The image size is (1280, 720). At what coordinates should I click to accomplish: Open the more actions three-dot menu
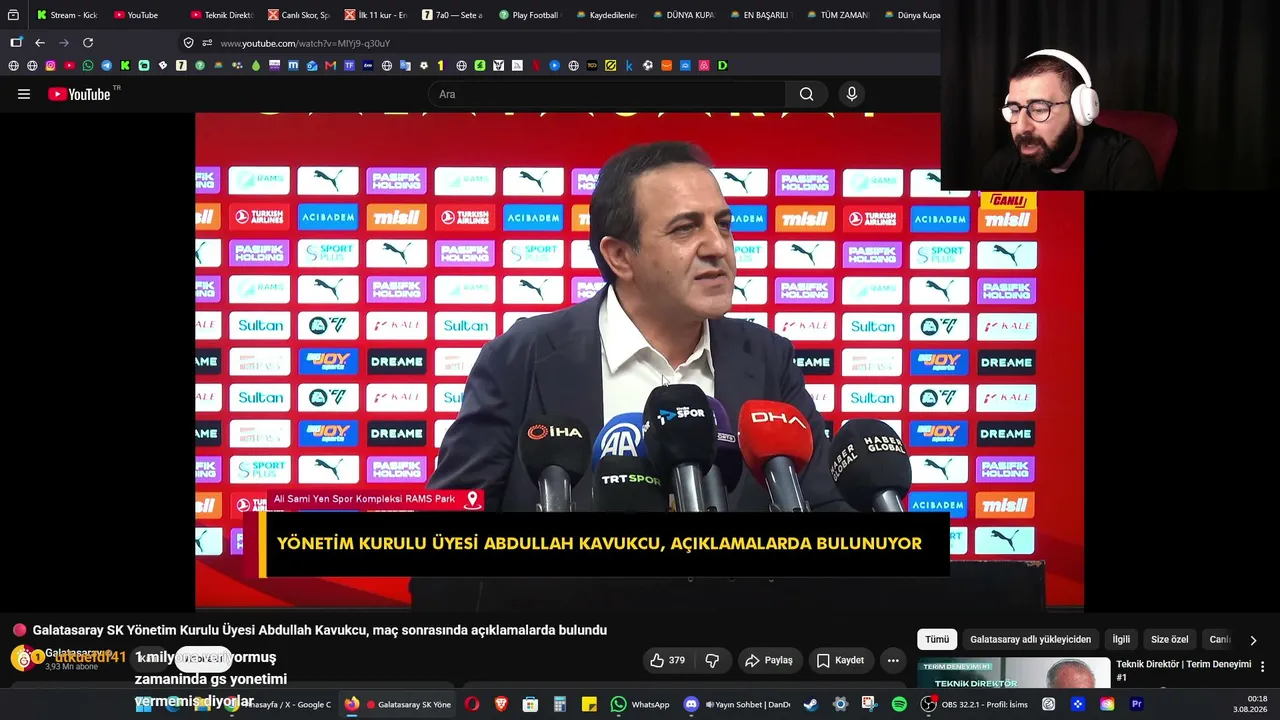point(893,660)
